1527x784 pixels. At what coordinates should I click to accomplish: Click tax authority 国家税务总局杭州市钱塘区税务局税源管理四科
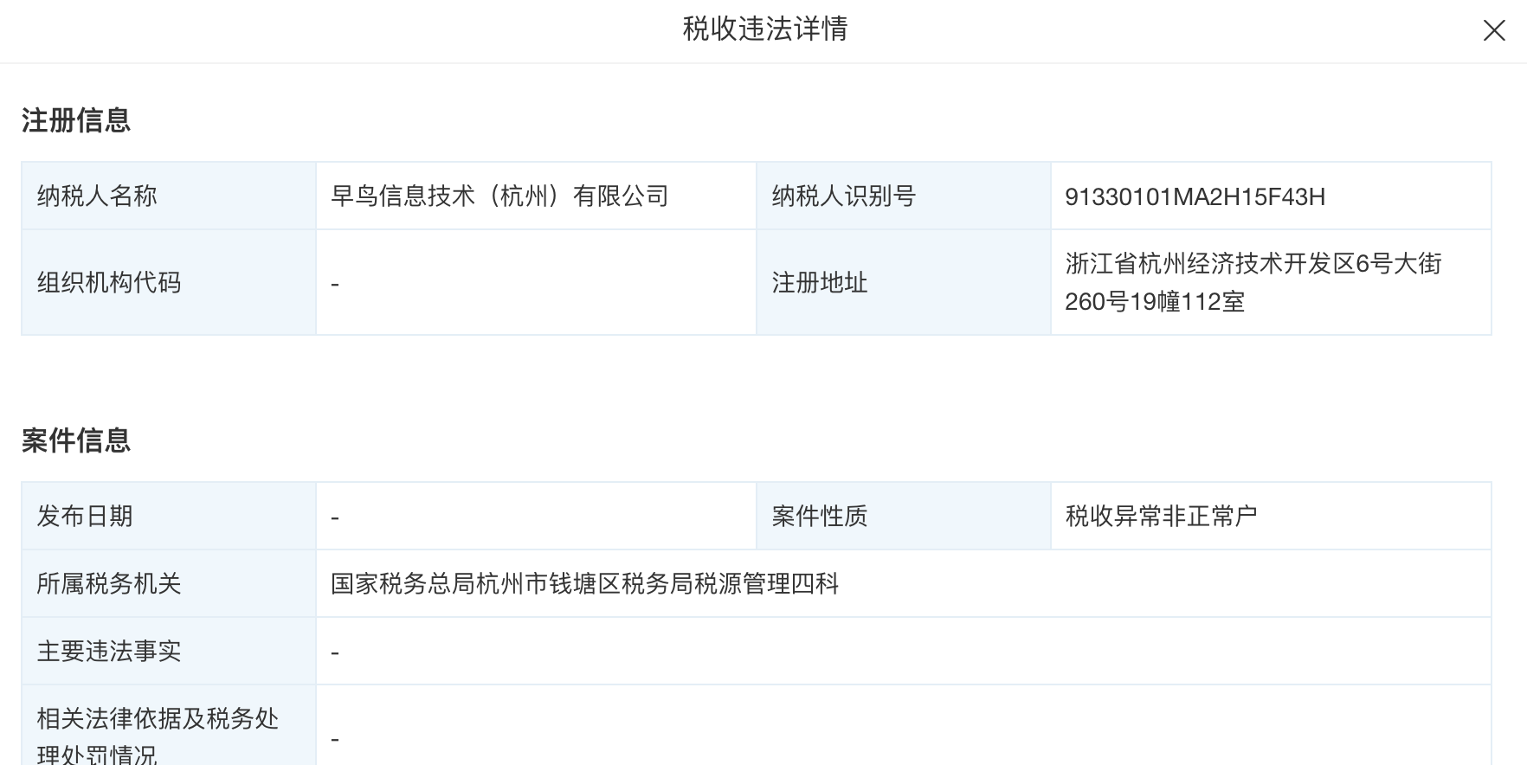pos(584,584)
